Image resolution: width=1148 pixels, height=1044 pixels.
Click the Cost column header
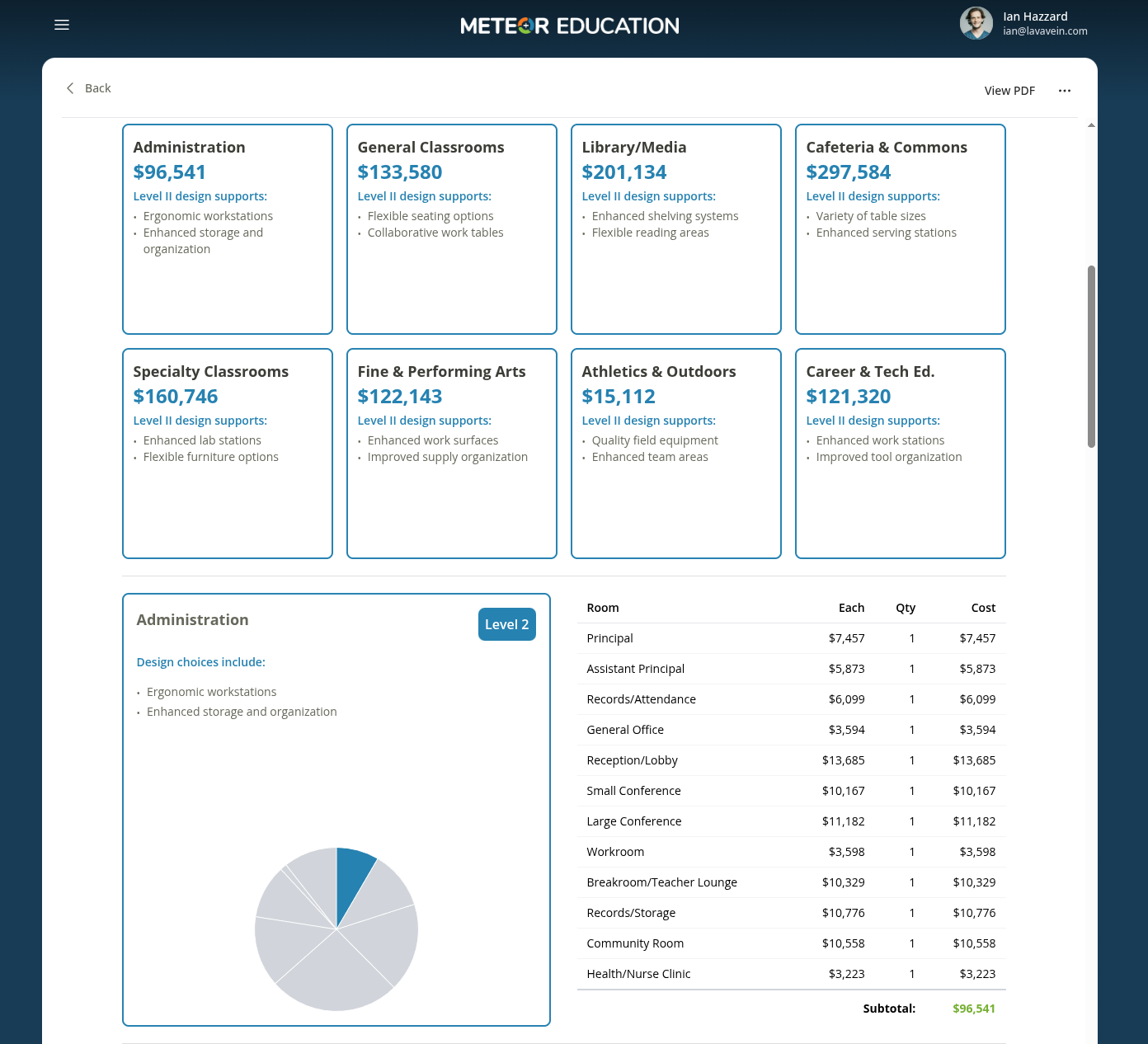click(983, 608)
